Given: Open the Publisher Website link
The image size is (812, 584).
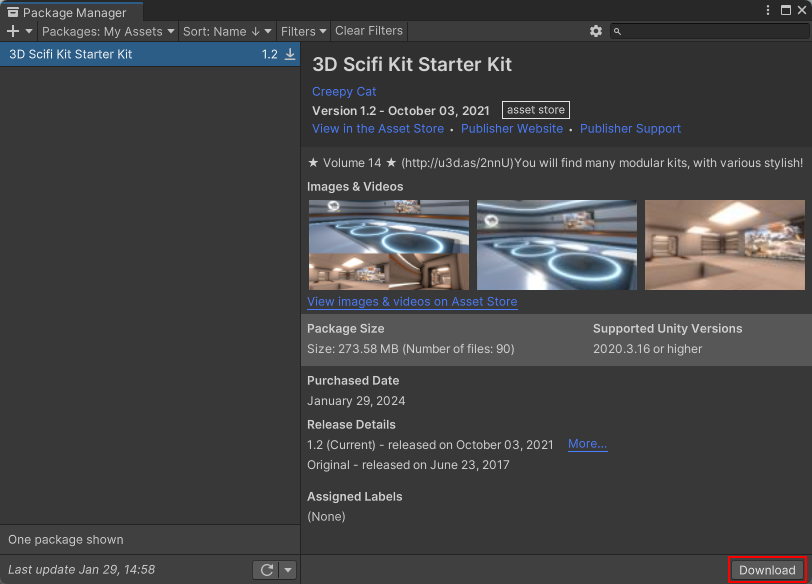Looking at the screenshot, I should point(512,128).
